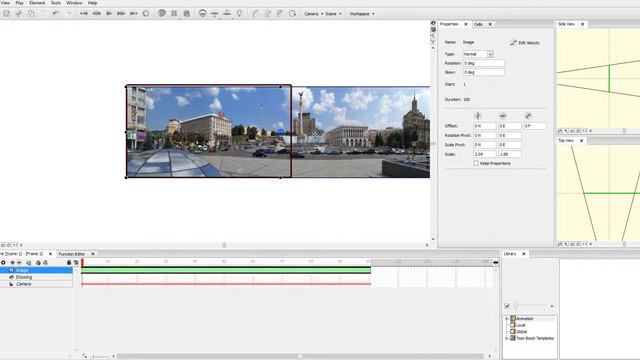Open the Help menu
640x360 pixels.
coord(93,3)
